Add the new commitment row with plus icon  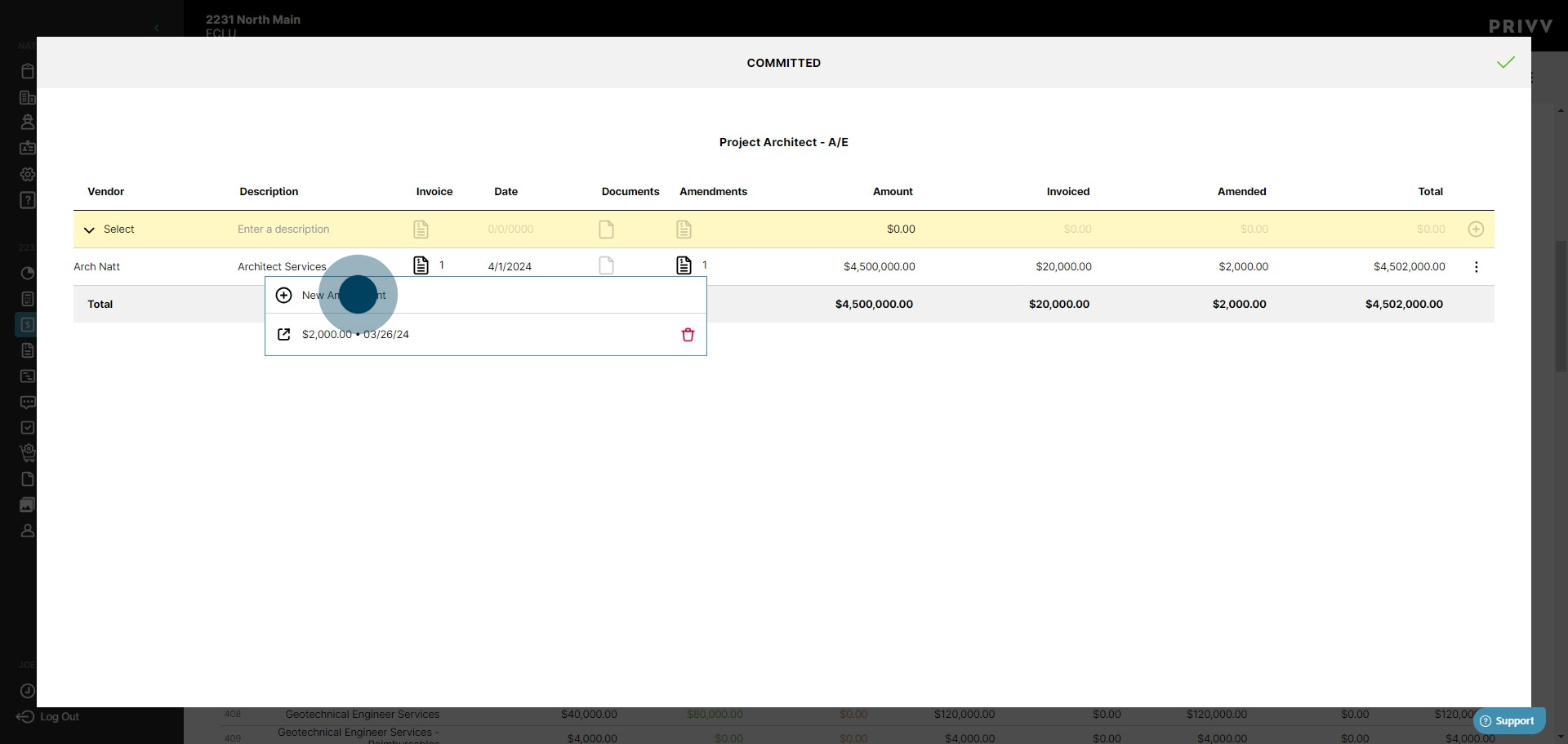click(x=1476, y=229)
